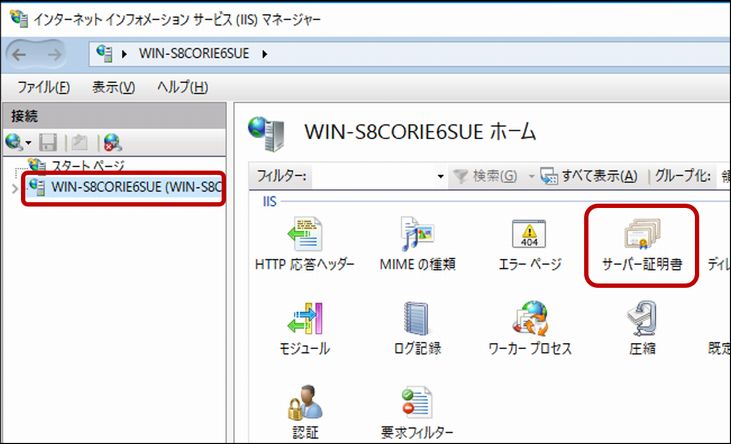Open the filter dropdown arrow
The image size is (731, 444).
[x=441, y=177]
